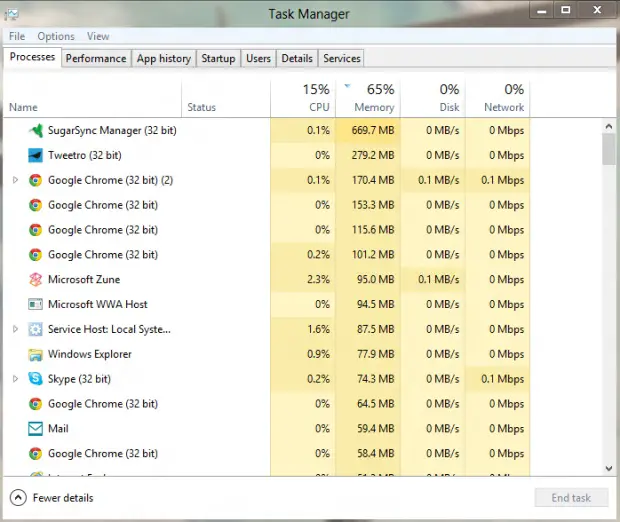620x522 pixels.
Task: Click the Tweetro app icon
Action: (x=36, y=155)
